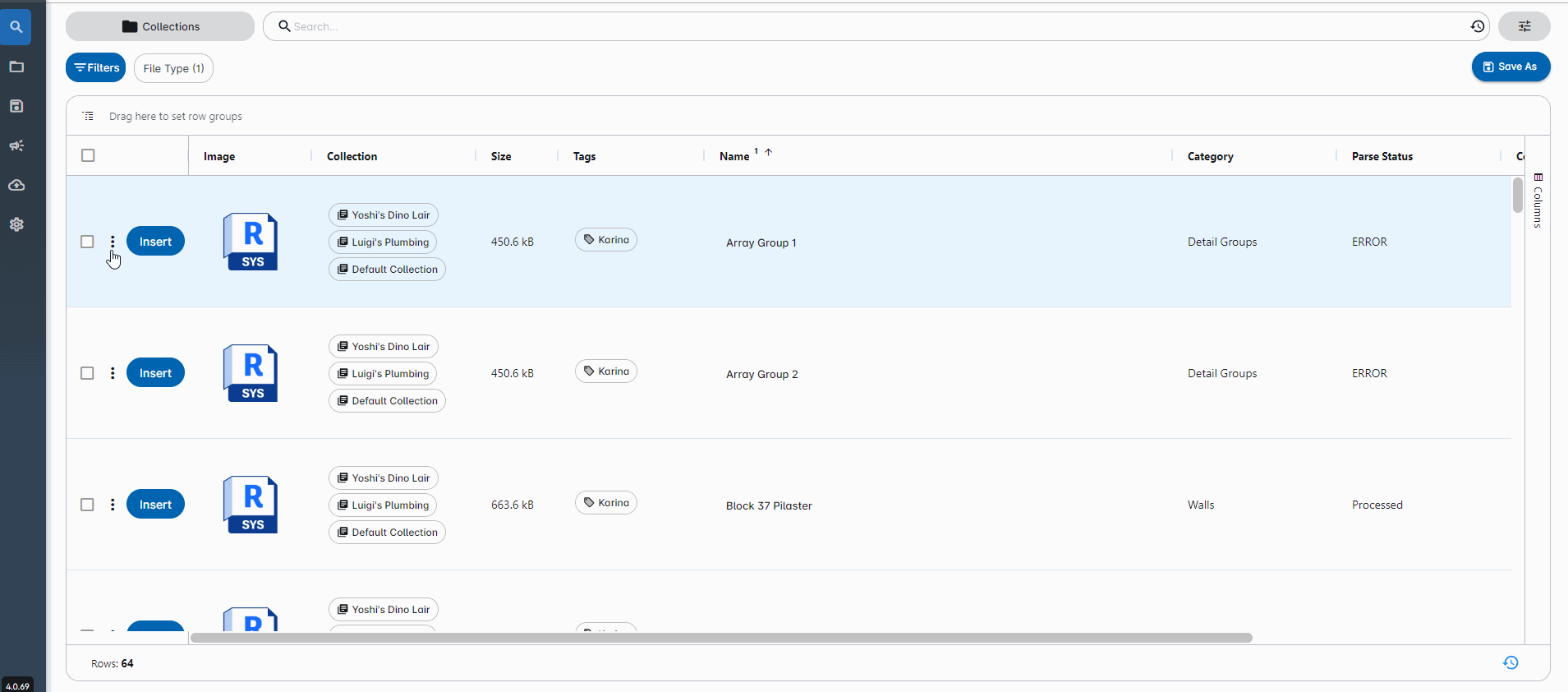Screen dimensions: 1568x692
Task: Click Insert for Array Group 1
Action: (x=155, y=242)
